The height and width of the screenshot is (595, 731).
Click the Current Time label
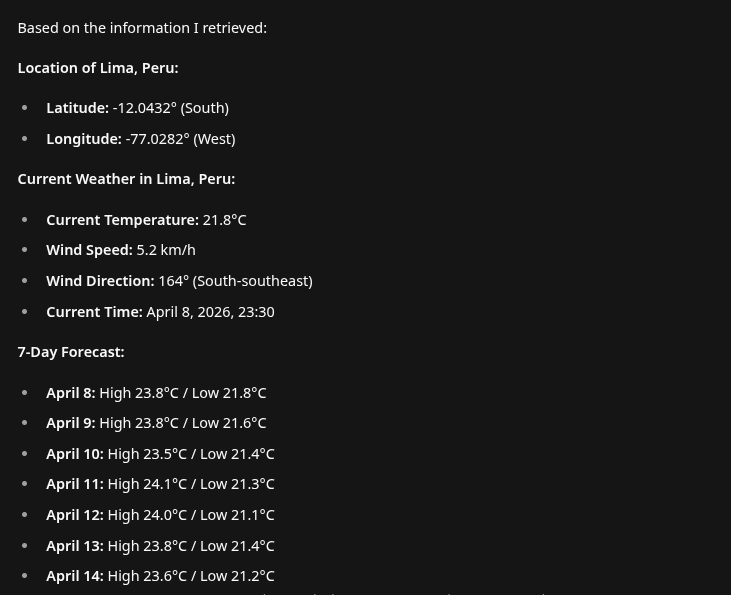(x=94, y=312)
